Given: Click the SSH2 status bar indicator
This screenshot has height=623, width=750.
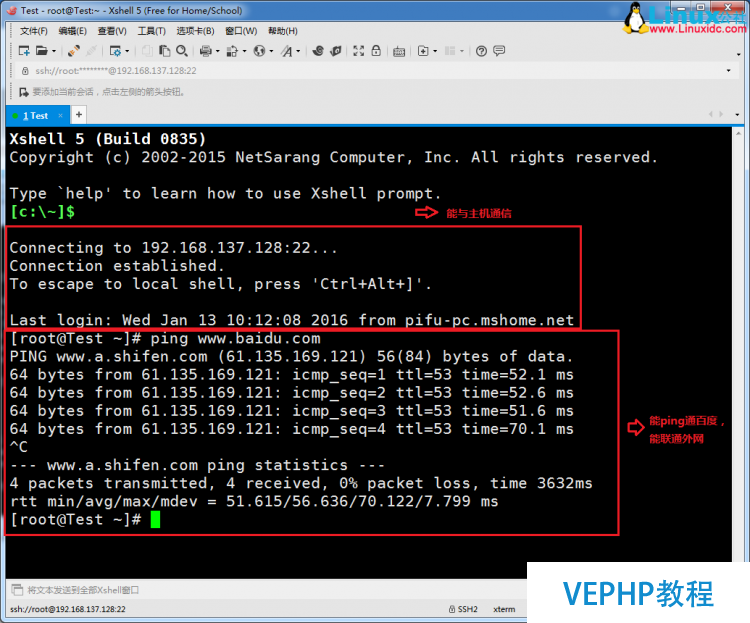Looking at the screenshot, I should (x=463, y=609).
